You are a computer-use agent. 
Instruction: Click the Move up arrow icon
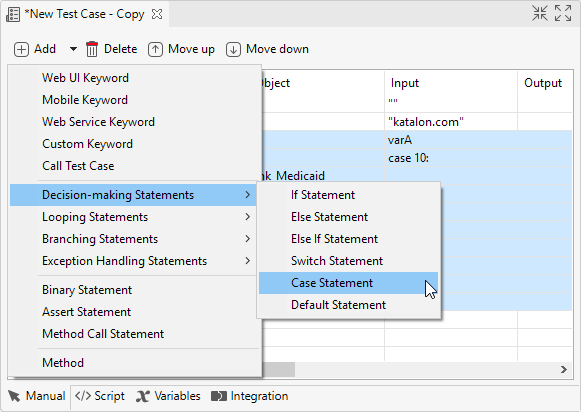[155, 49]
